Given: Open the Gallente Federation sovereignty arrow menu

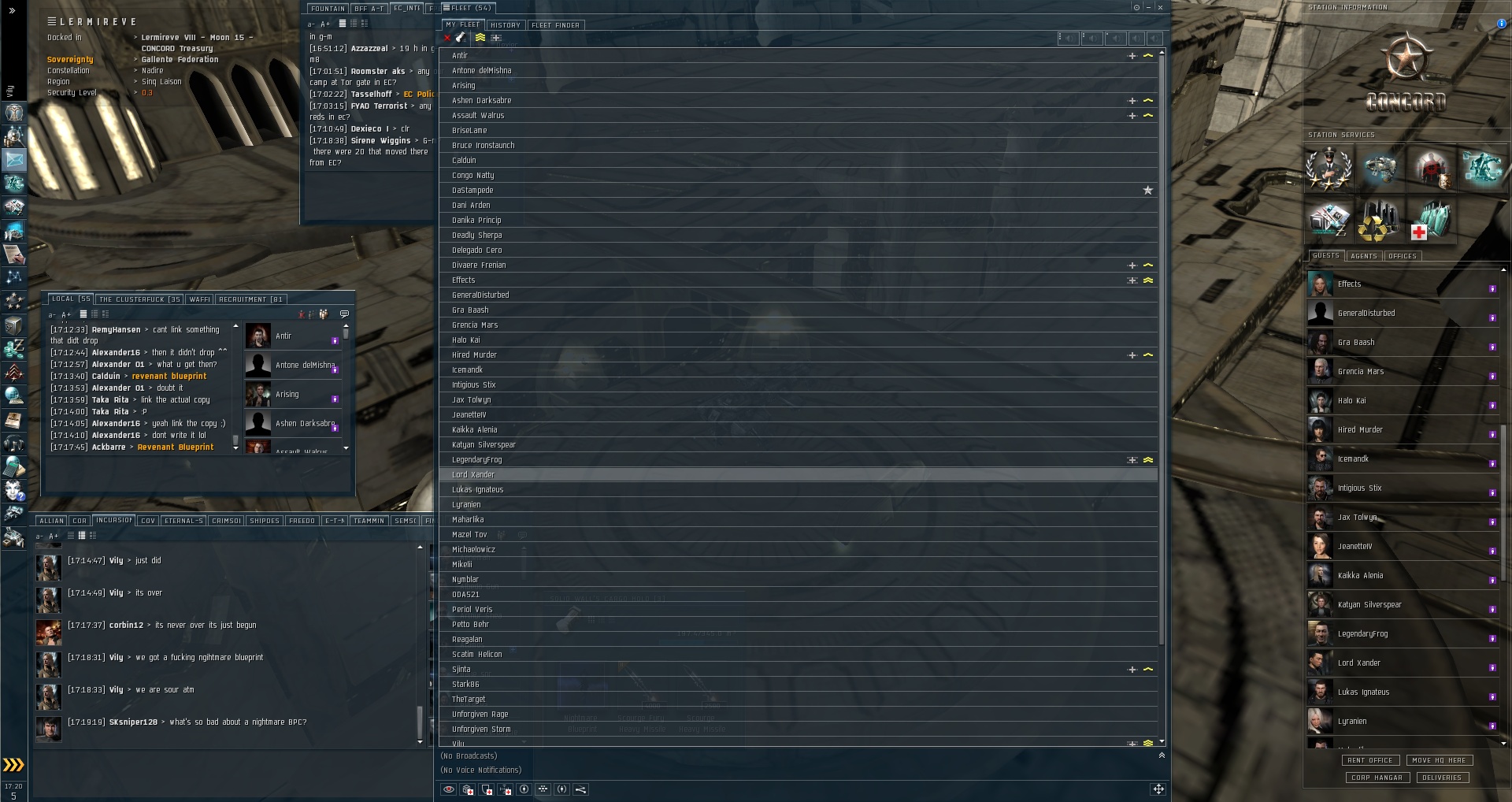Looking at the screenshot, I should pos(135,60).
